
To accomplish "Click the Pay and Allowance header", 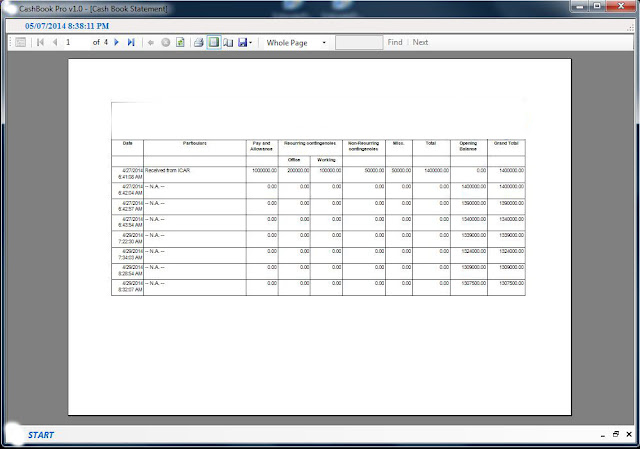I will click(x=262, y=146).
